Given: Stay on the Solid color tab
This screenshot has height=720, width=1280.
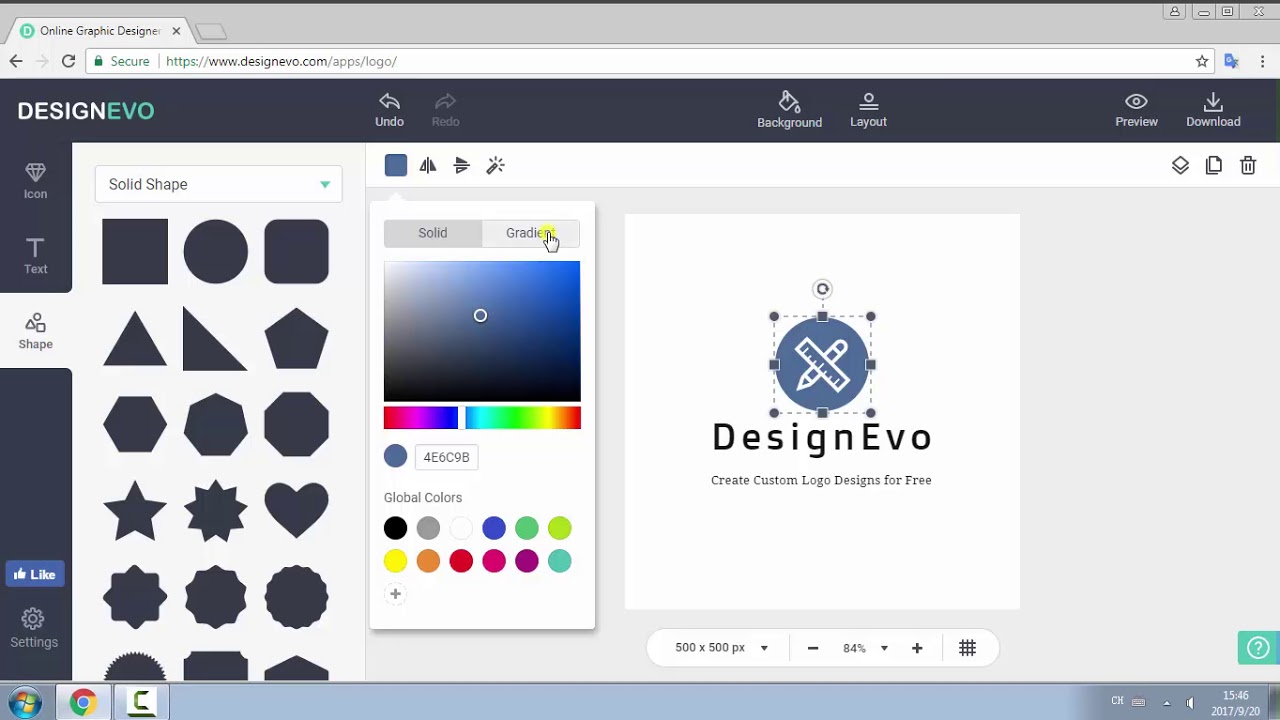Looking at the screenshot, I should [432, 233].
